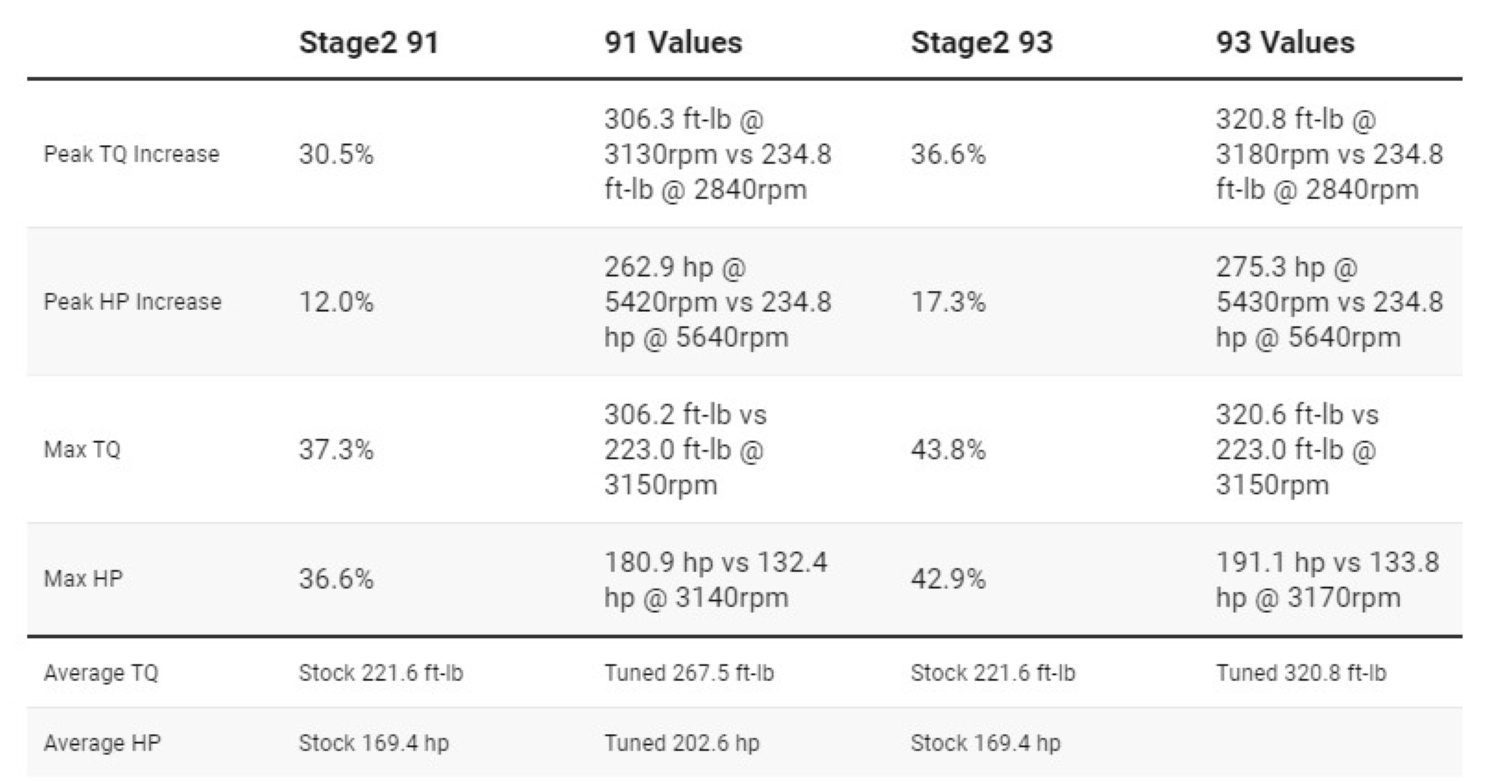Click the 30.5% peak torque value
The height and width of the screenshot is (781, 1500).
coord(336,154)
